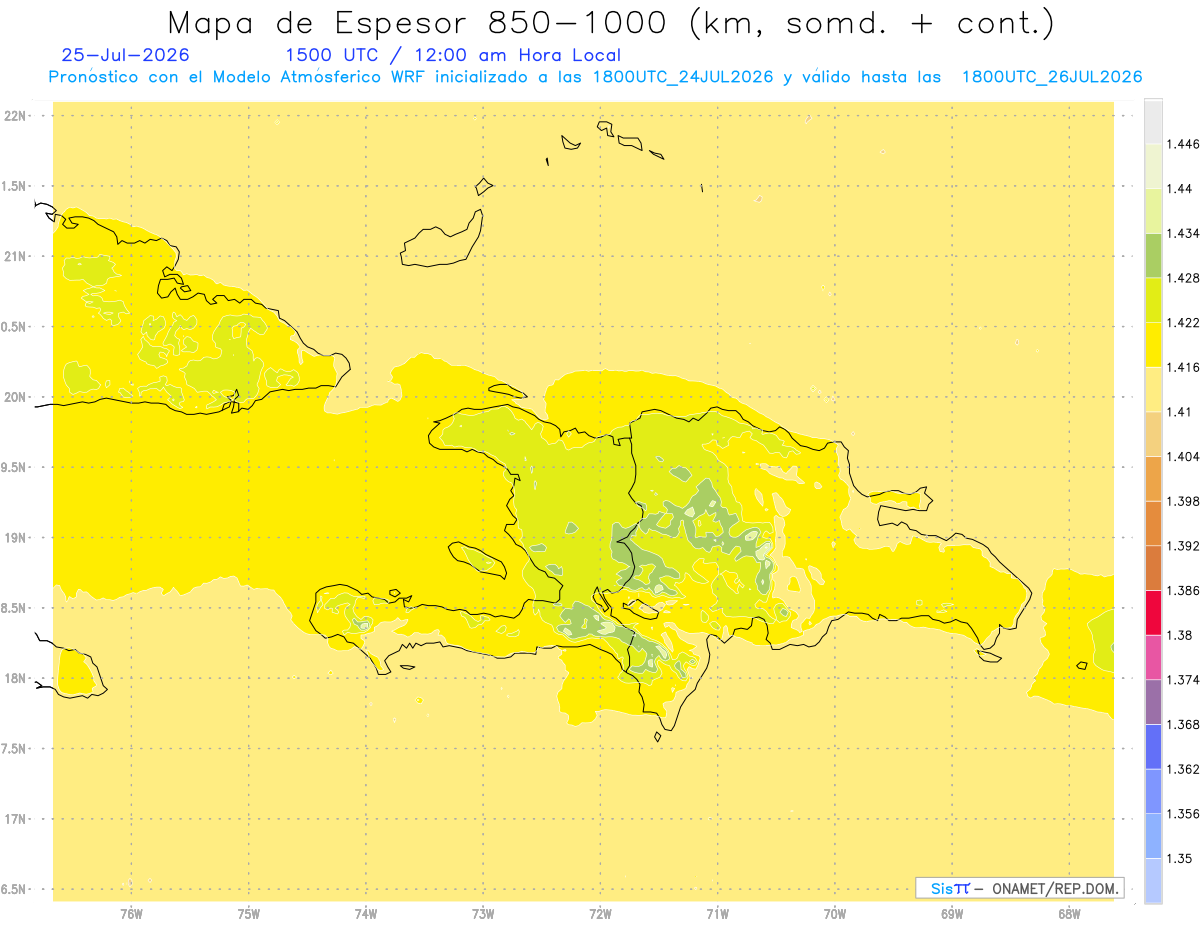
Task: Click the '73W' longitude label
Action: pyautogui.click(x=483, y=913)
